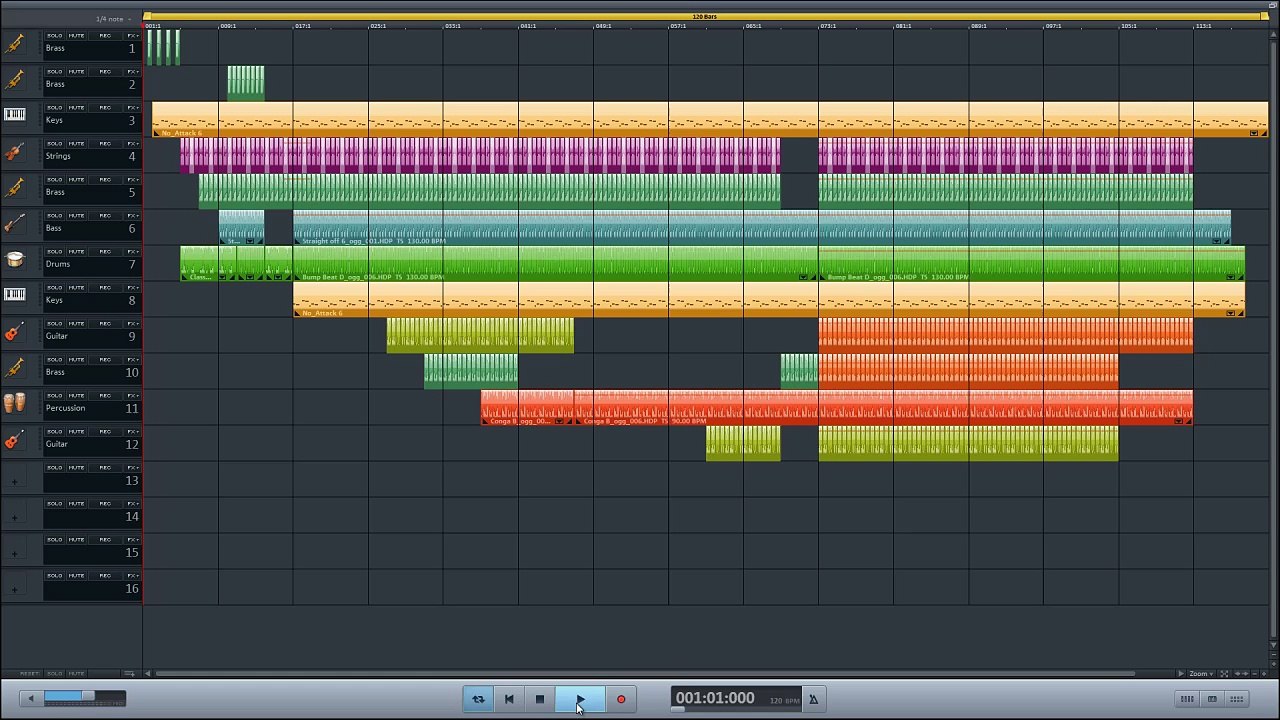Screen dimensions: 1280x720
Task: Solo Brass track 1
Action: click(x=55, y=36)
